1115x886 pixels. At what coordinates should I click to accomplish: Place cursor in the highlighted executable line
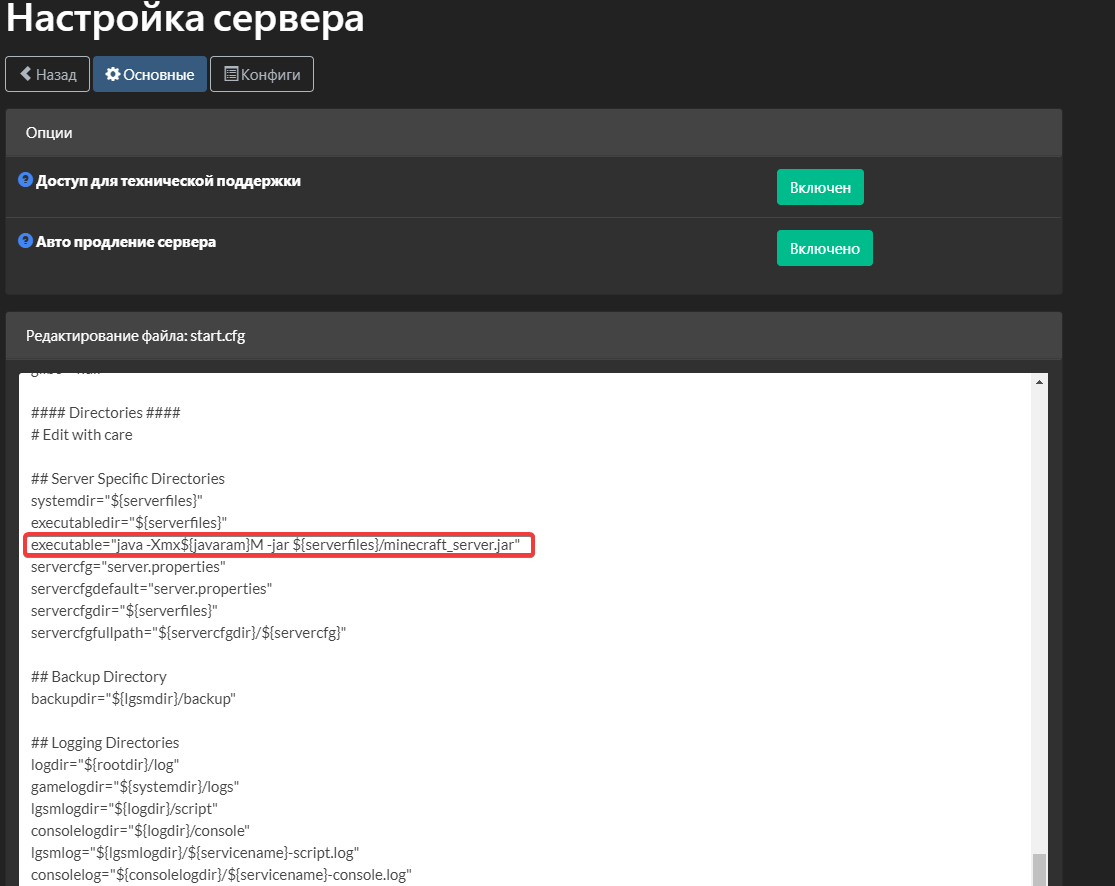278,545
